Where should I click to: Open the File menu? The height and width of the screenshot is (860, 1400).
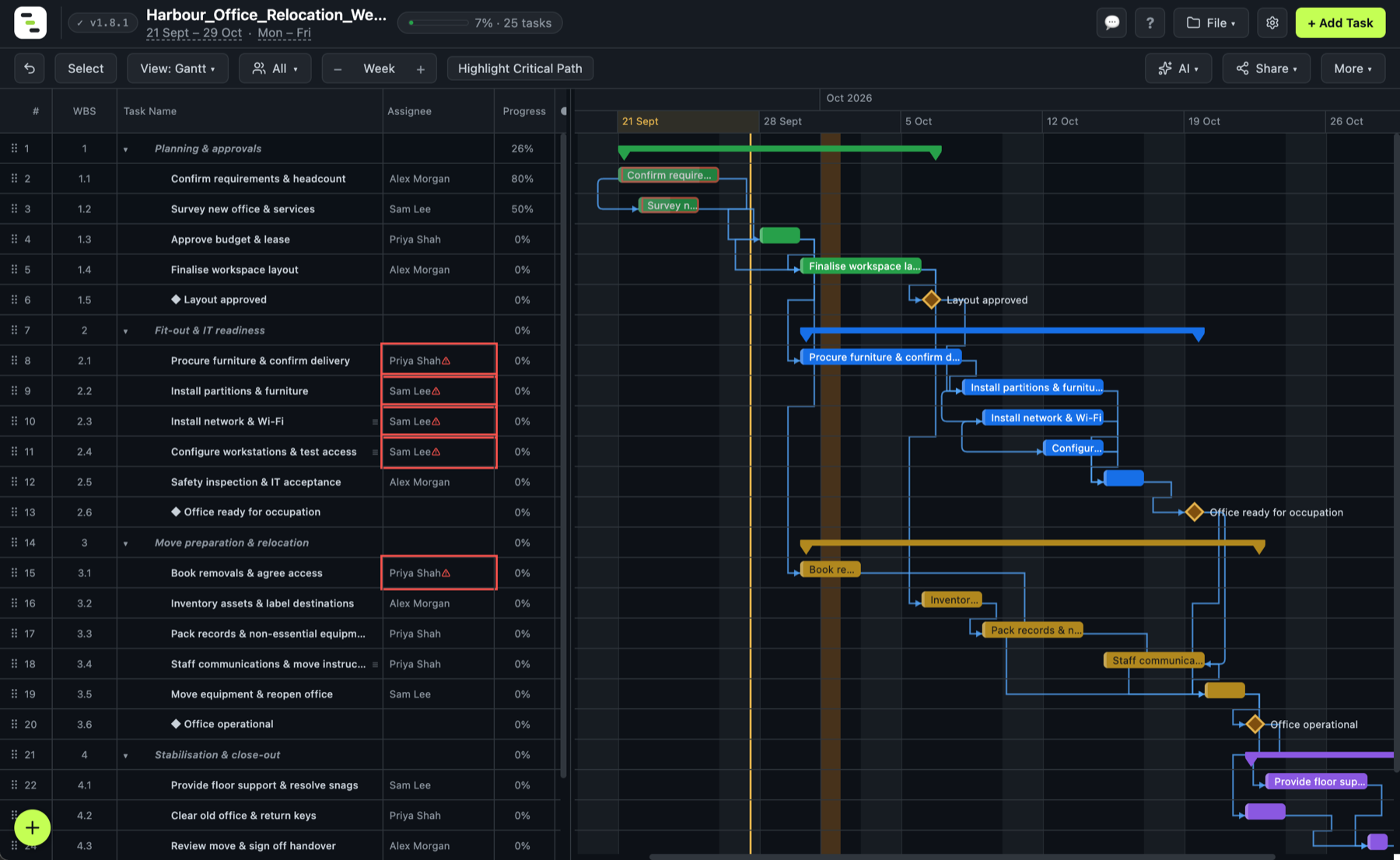1210,23
